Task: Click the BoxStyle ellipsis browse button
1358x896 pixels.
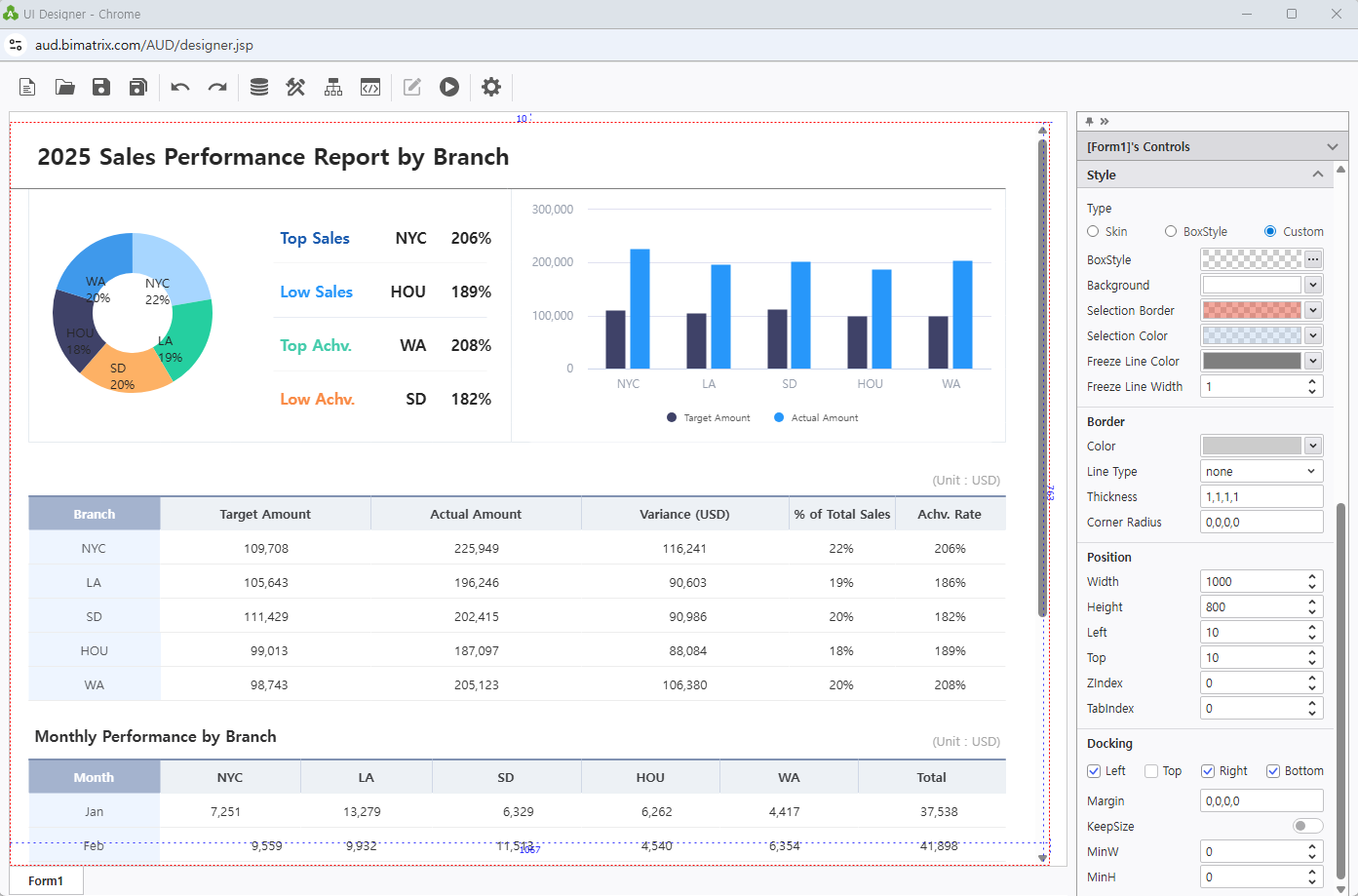Action: click(1313, 259)
